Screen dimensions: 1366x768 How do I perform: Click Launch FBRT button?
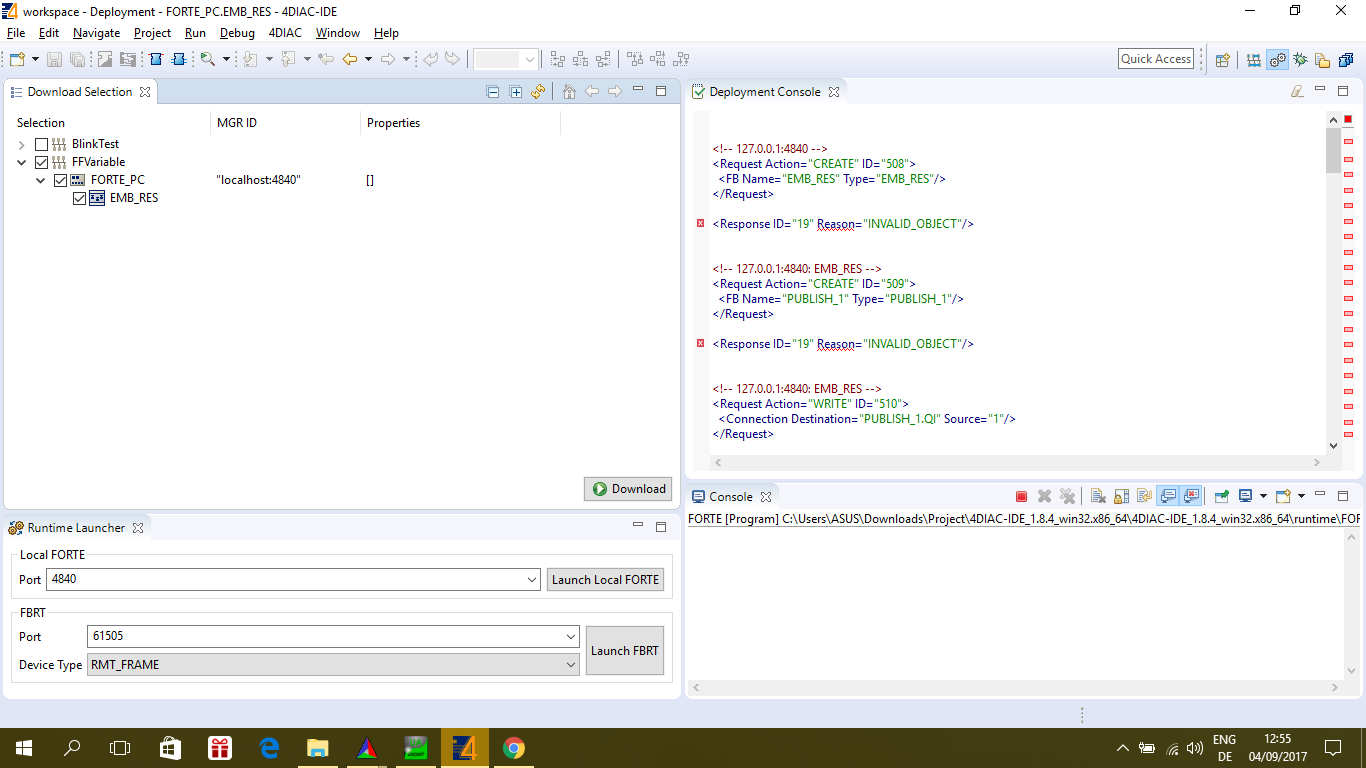[x=625, y=650]
